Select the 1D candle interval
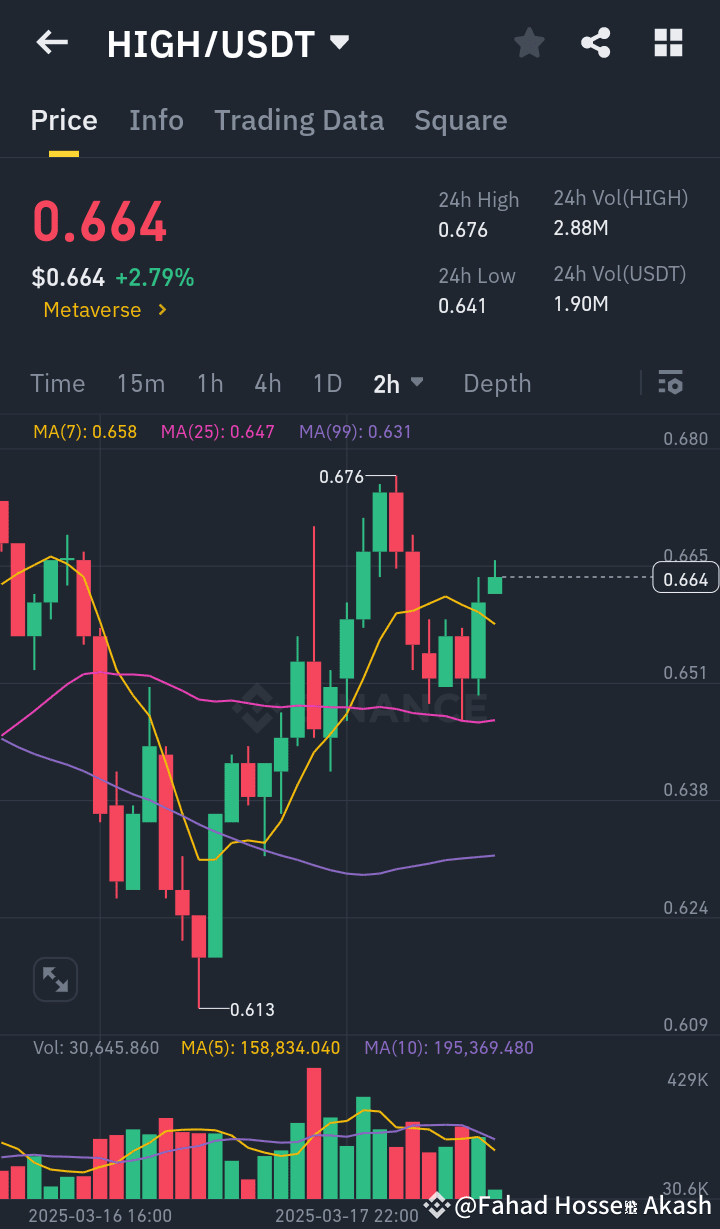This screenshot has width=720, height=1229. (327, 383)
